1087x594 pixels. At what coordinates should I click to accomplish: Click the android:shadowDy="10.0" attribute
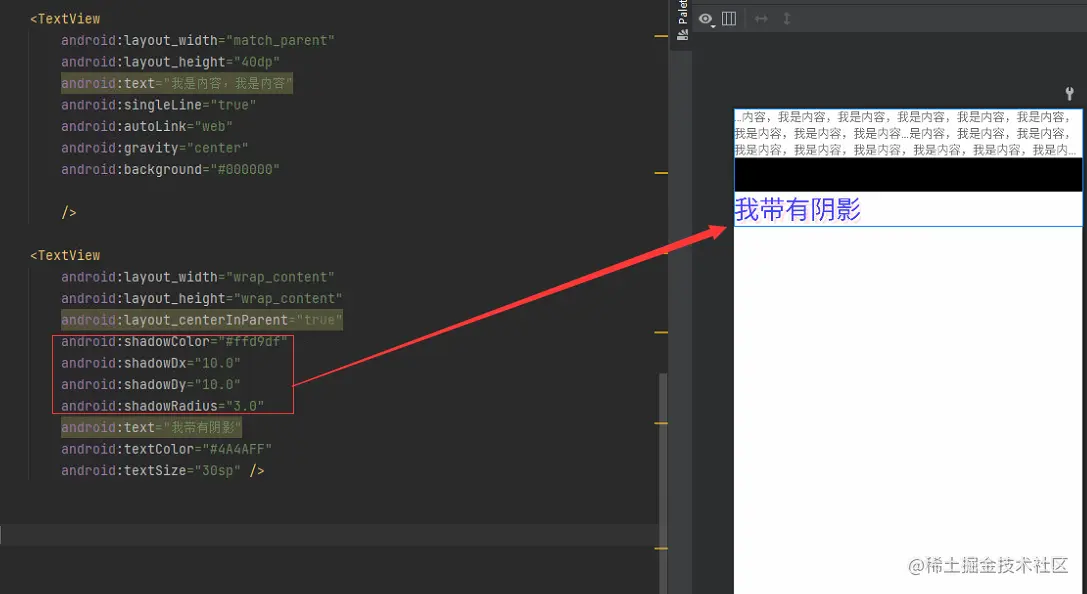pyautogui.click(x=151, y=385)
